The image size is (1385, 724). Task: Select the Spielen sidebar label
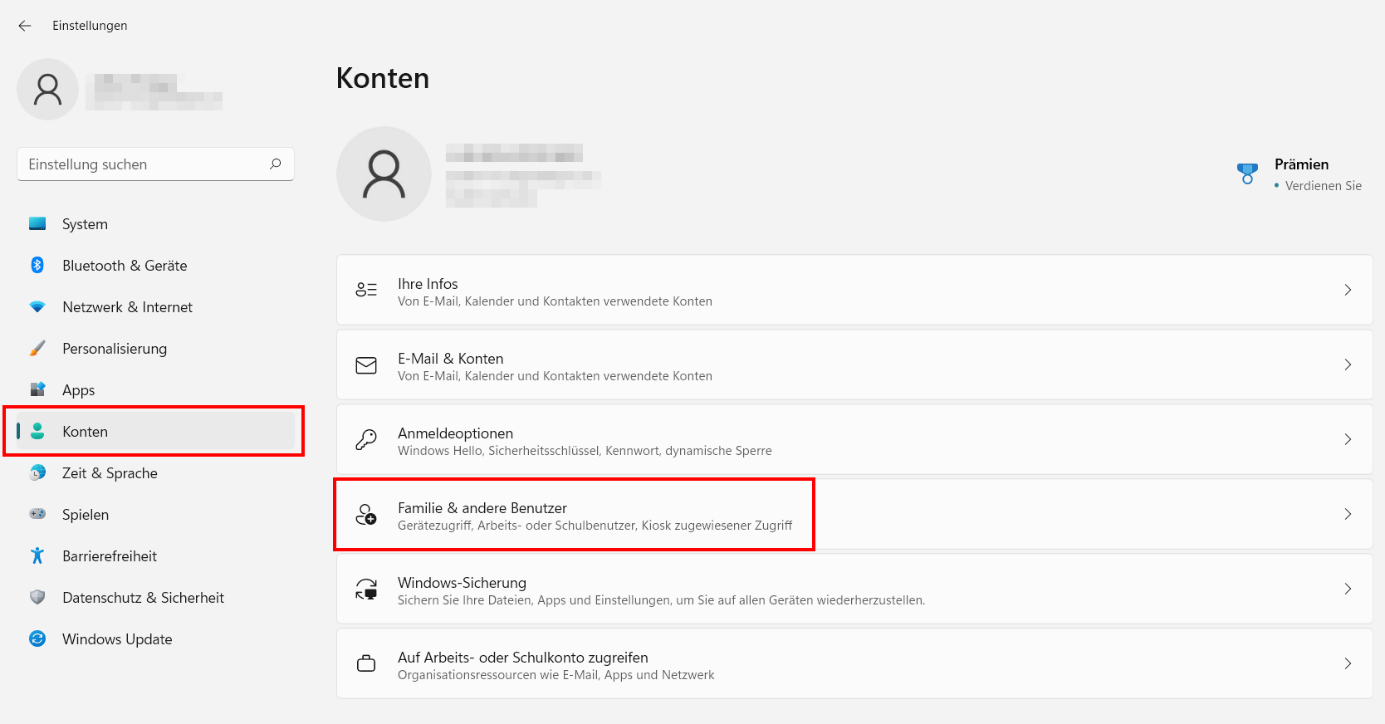[x=86, y=515]
